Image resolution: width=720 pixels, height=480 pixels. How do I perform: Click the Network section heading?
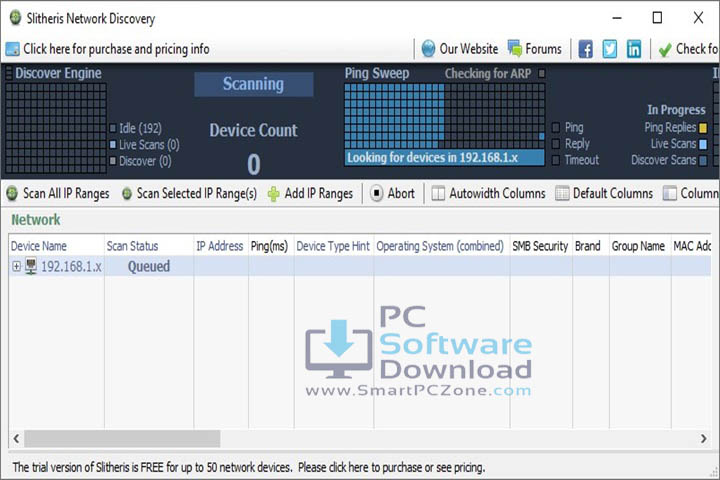coord(36,220)
